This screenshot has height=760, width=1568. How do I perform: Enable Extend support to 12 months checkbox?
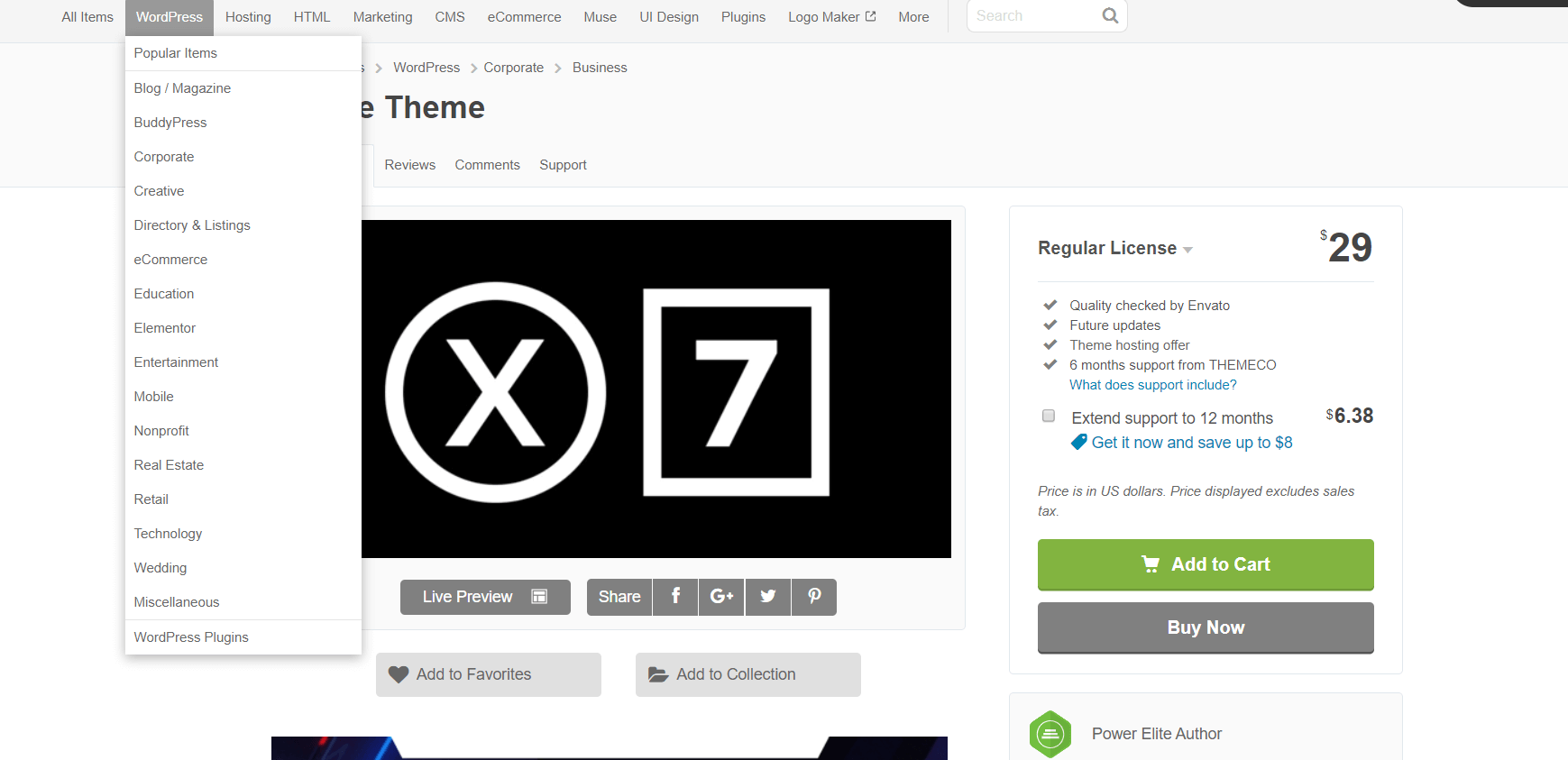(x=1049, y=416)
